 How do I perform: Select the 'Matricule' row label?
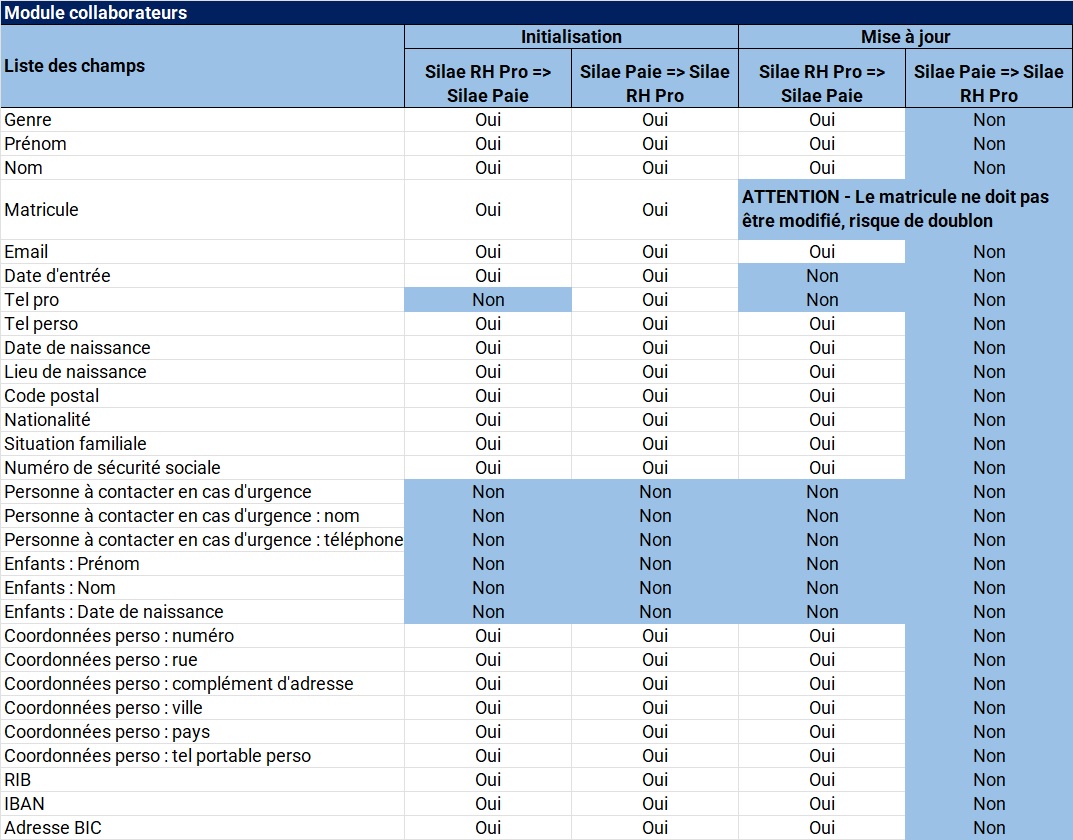(x=41, y=209)
